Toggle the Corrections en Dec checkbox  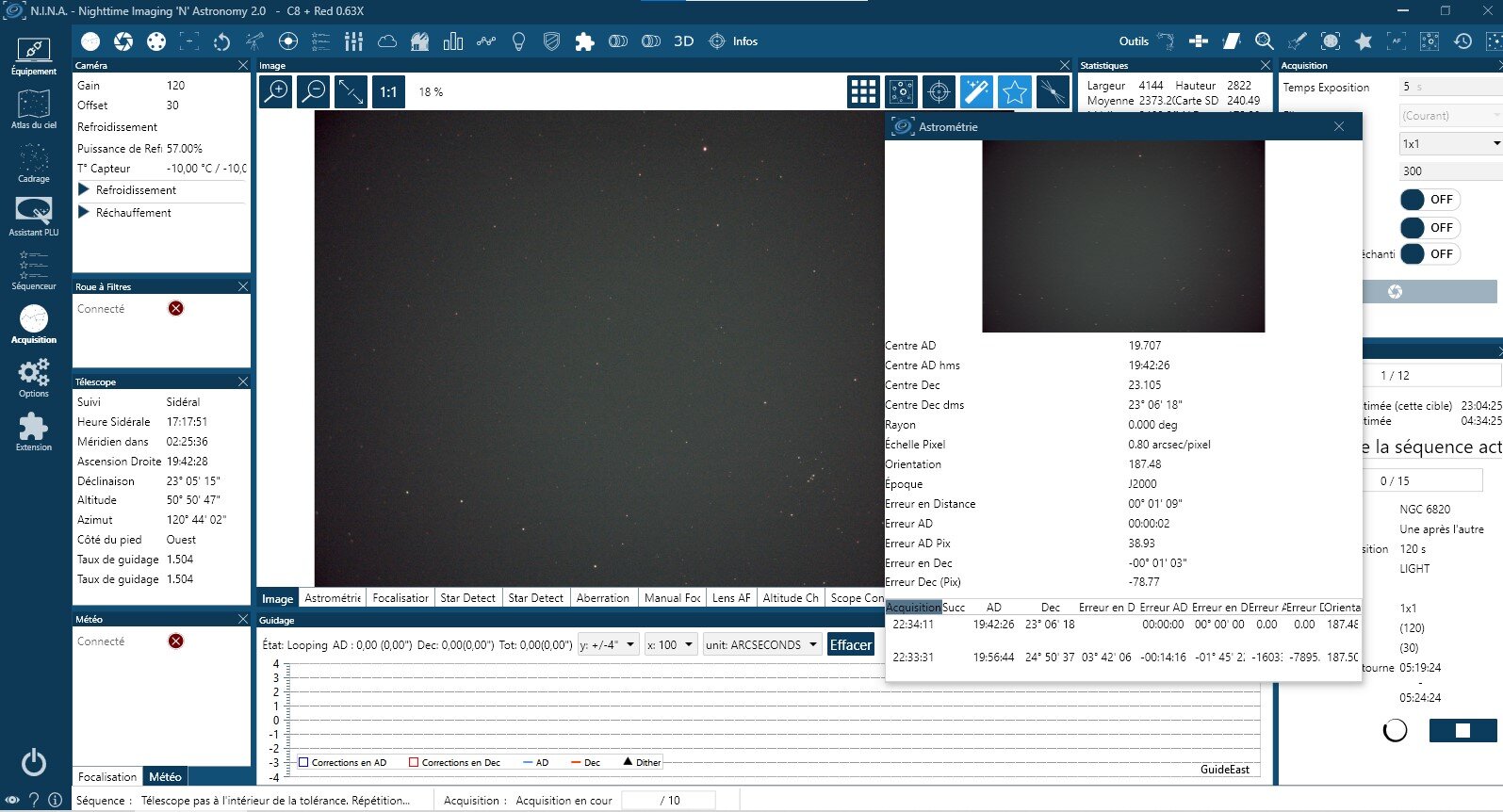click(414, 762)
